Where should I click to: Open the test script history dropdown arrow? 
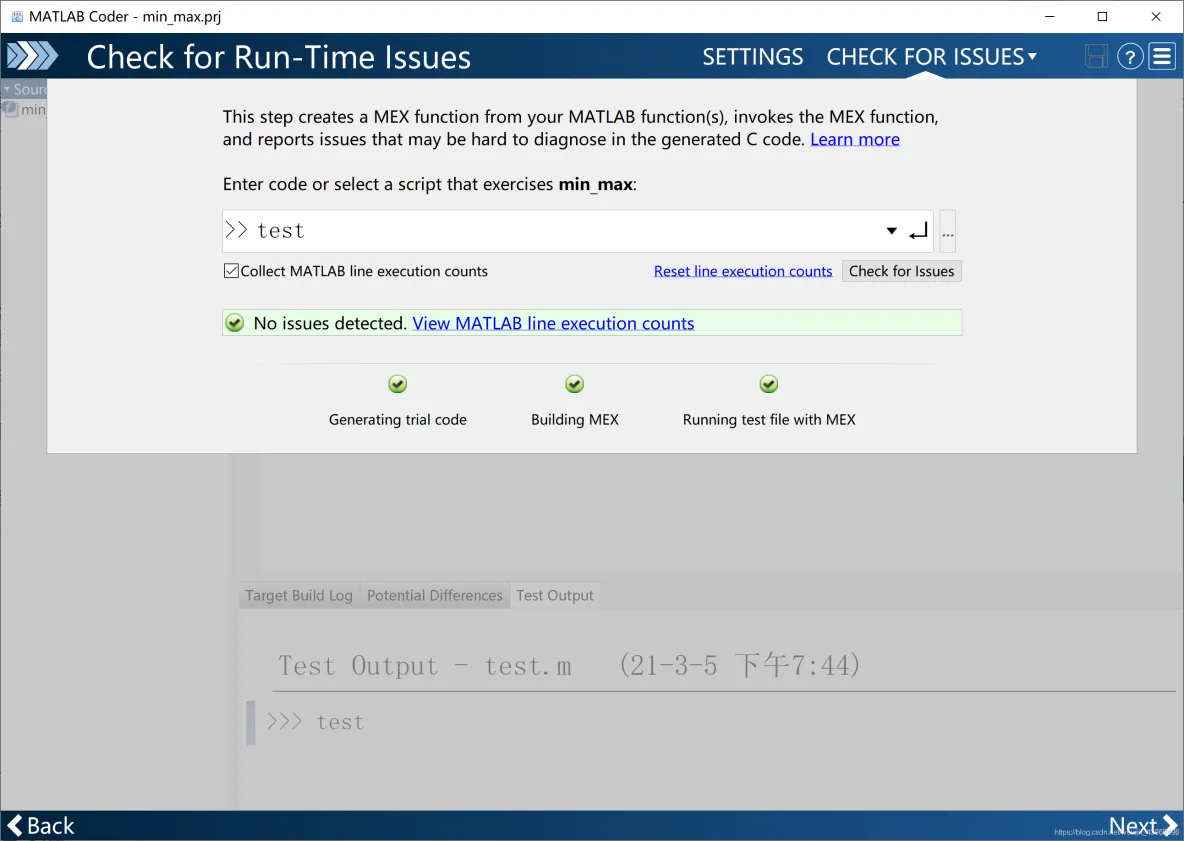point(892,231)
